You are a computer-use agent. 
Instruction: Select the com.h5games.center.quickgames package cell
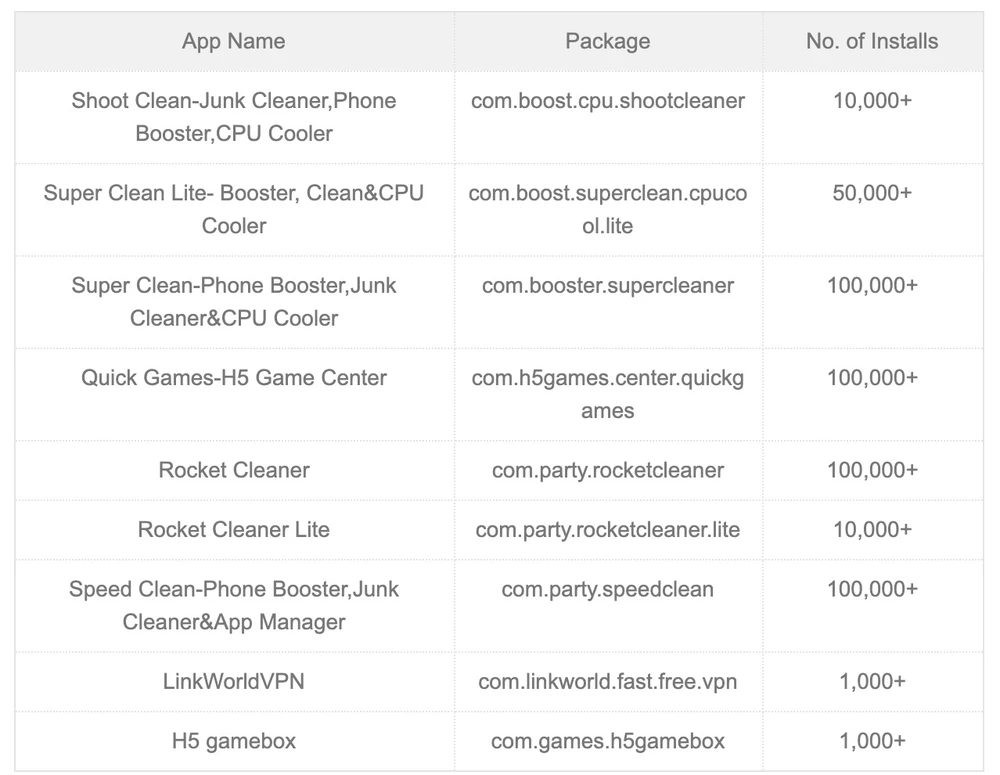tap(607, 394)
